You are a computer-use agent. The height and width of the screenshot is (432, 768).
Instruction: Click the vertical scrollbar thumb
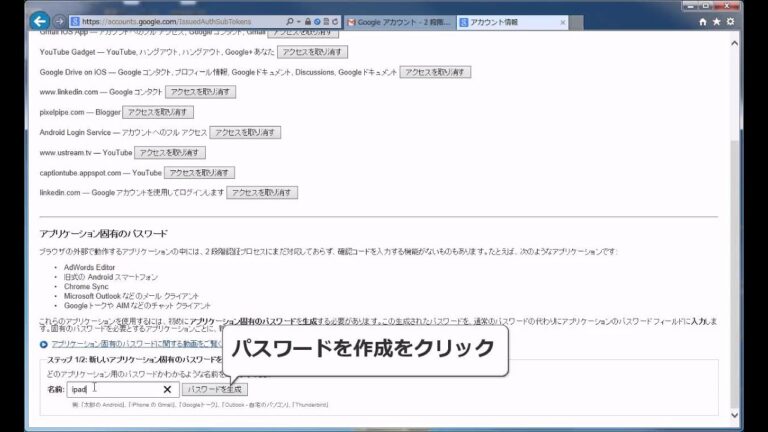click(x=734, y=274)
